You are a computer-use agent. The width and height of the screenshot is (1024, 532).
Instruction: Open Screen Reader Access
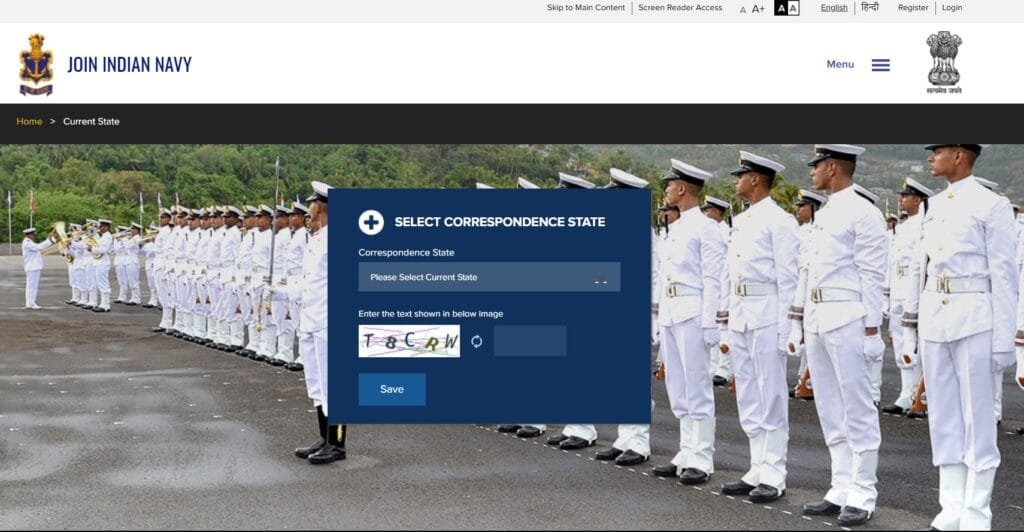pyautogui.click(x=680, y=8)
